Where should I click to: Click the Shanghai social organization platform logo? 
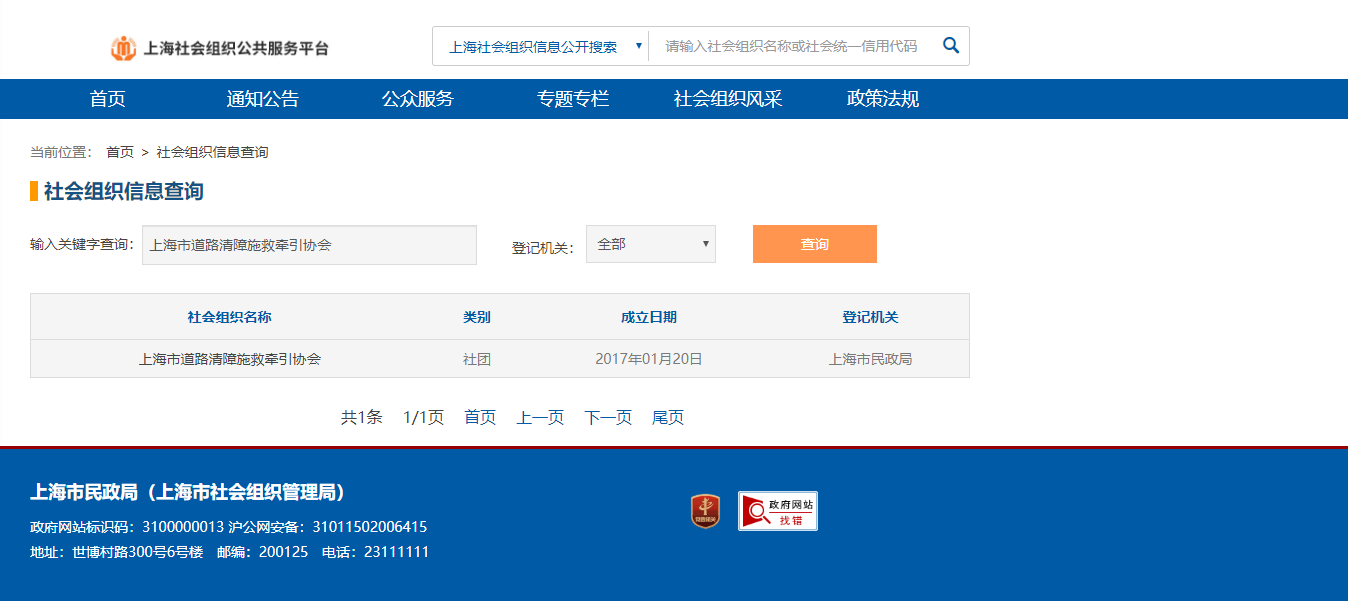coord(219,47)
